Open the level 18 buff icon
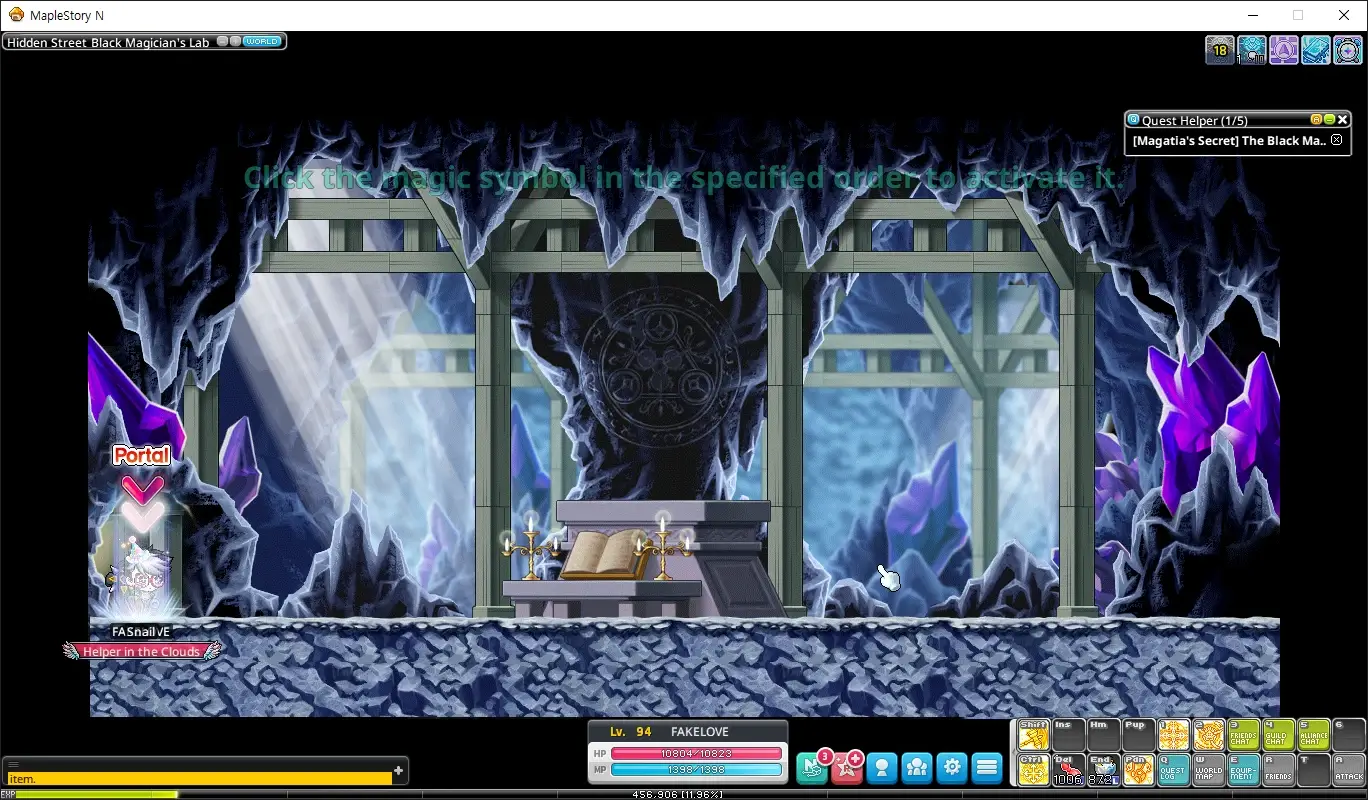 point(1220,49)
